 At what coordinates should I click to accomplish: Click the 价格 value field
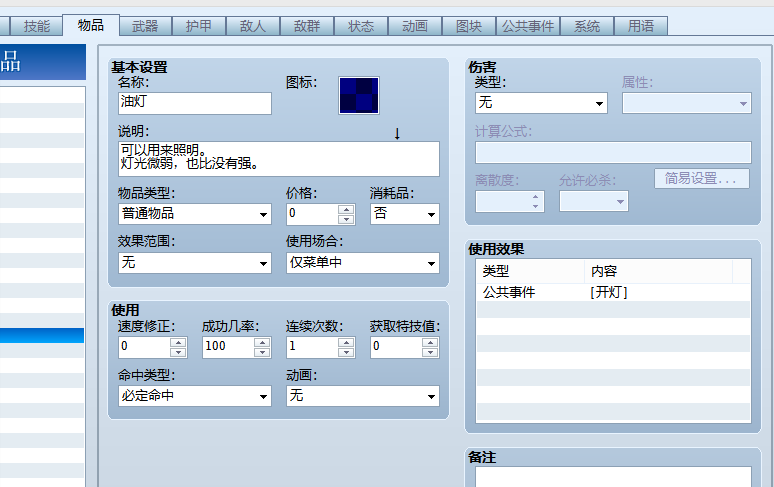coord(312,214)
